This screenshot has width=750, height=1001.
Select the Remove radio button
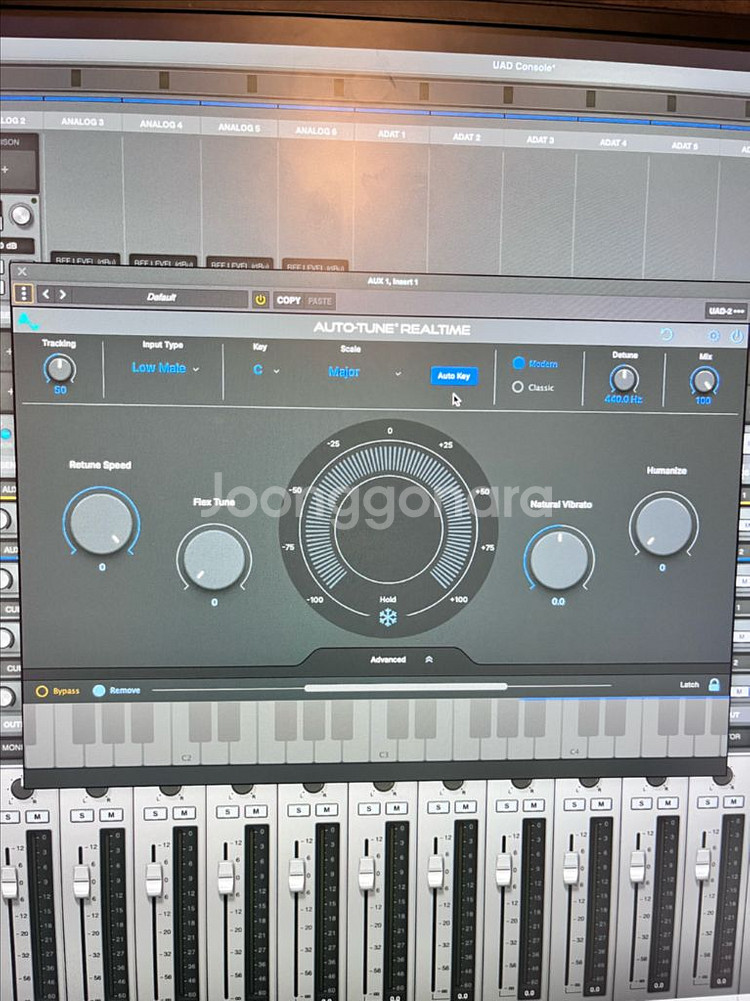tap(99, 690)
